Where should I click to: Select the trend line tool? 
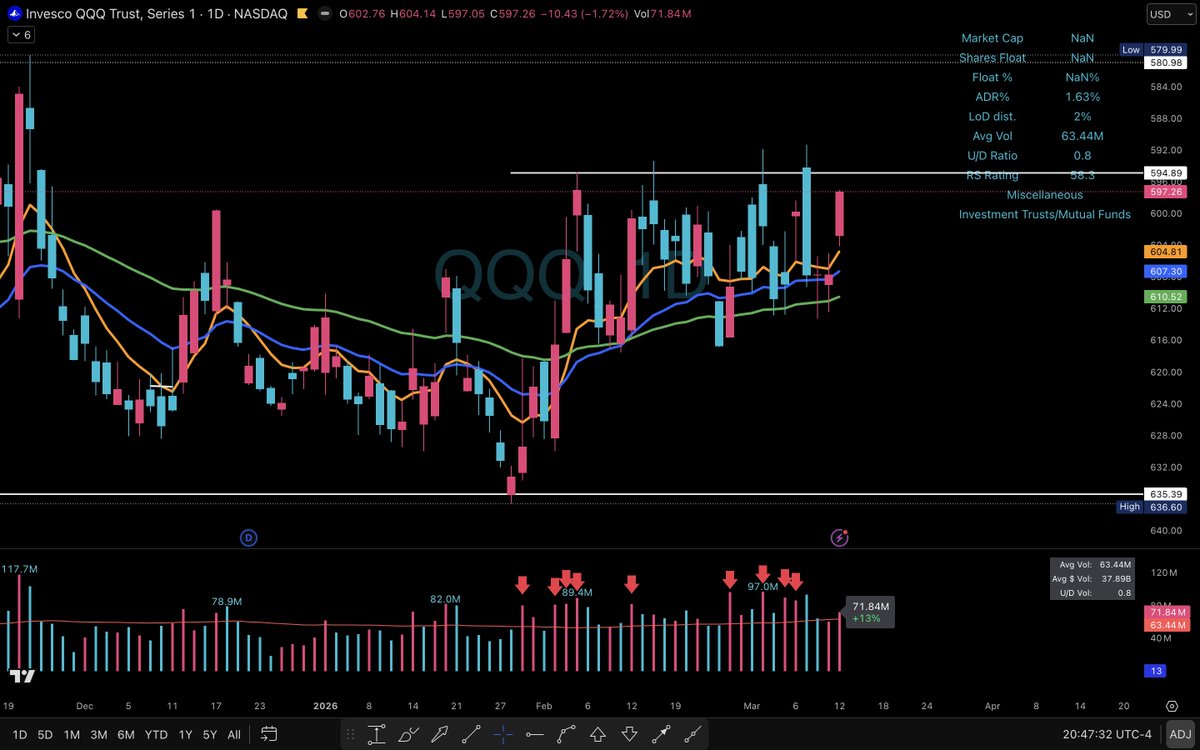(471, 734)
